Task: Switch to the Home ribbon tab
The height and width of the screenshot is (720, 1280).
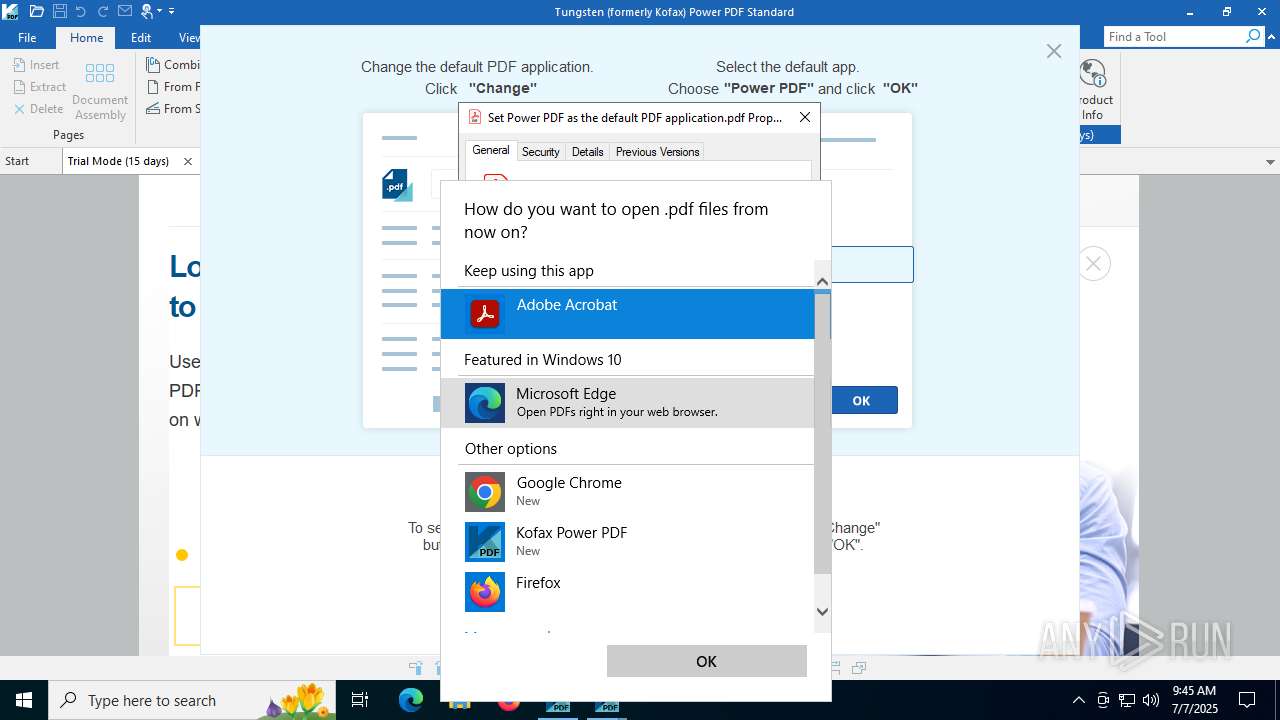Action: click(x=86, y=37)
